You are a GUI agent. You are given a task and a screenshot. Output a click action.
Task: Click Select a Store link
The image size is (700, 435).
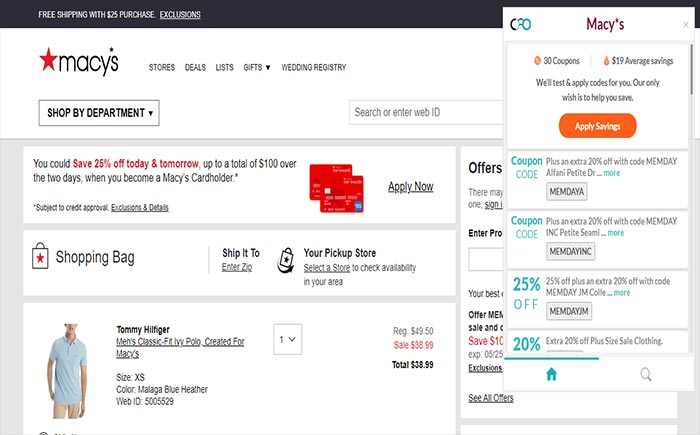[x=327, y=268]
